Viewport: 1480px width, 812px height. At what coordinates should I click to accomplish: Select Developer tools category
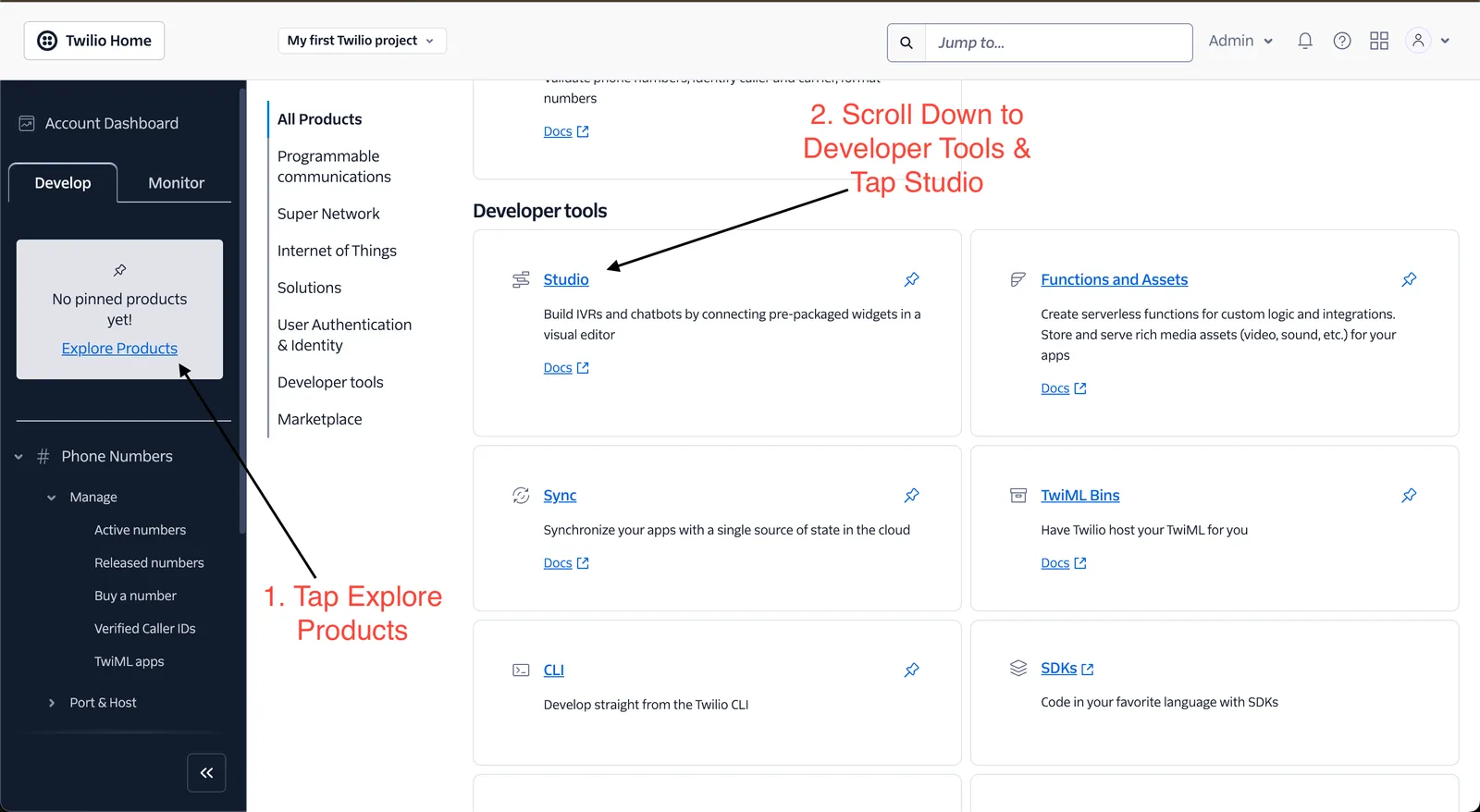point(330,382)
